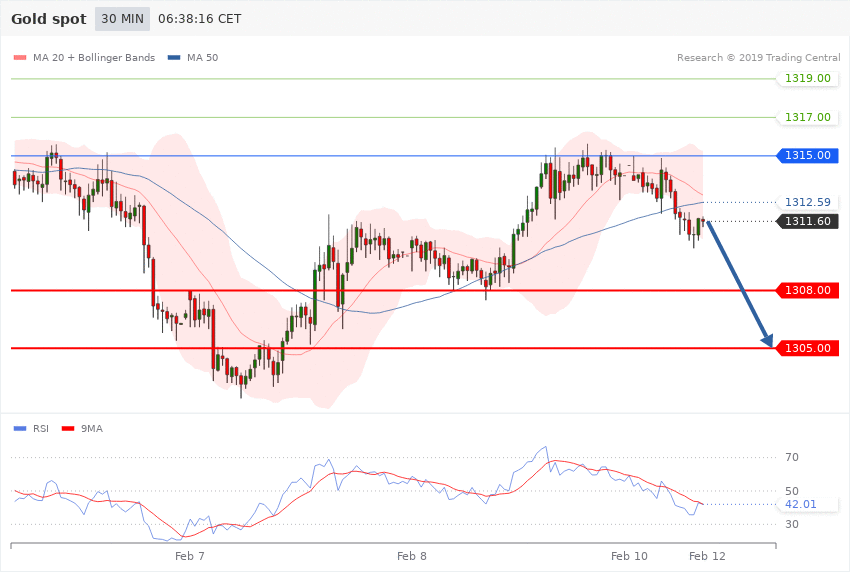Click the 1317.00 resistance price label
The height and width of the screenshot is (576, 850).
808,118
